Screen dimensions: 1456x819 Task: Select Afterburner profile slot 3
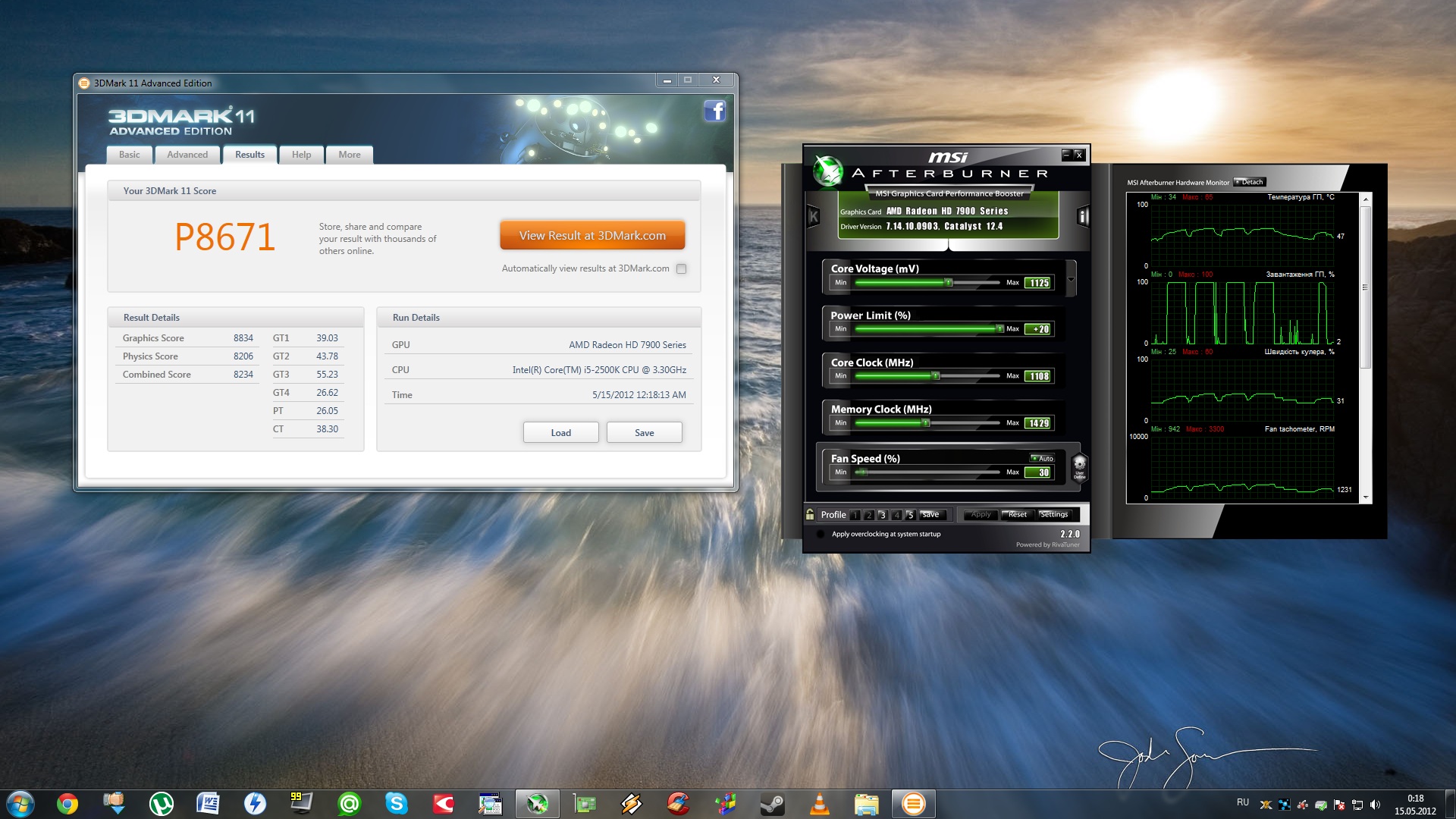[x=883, y=515]
